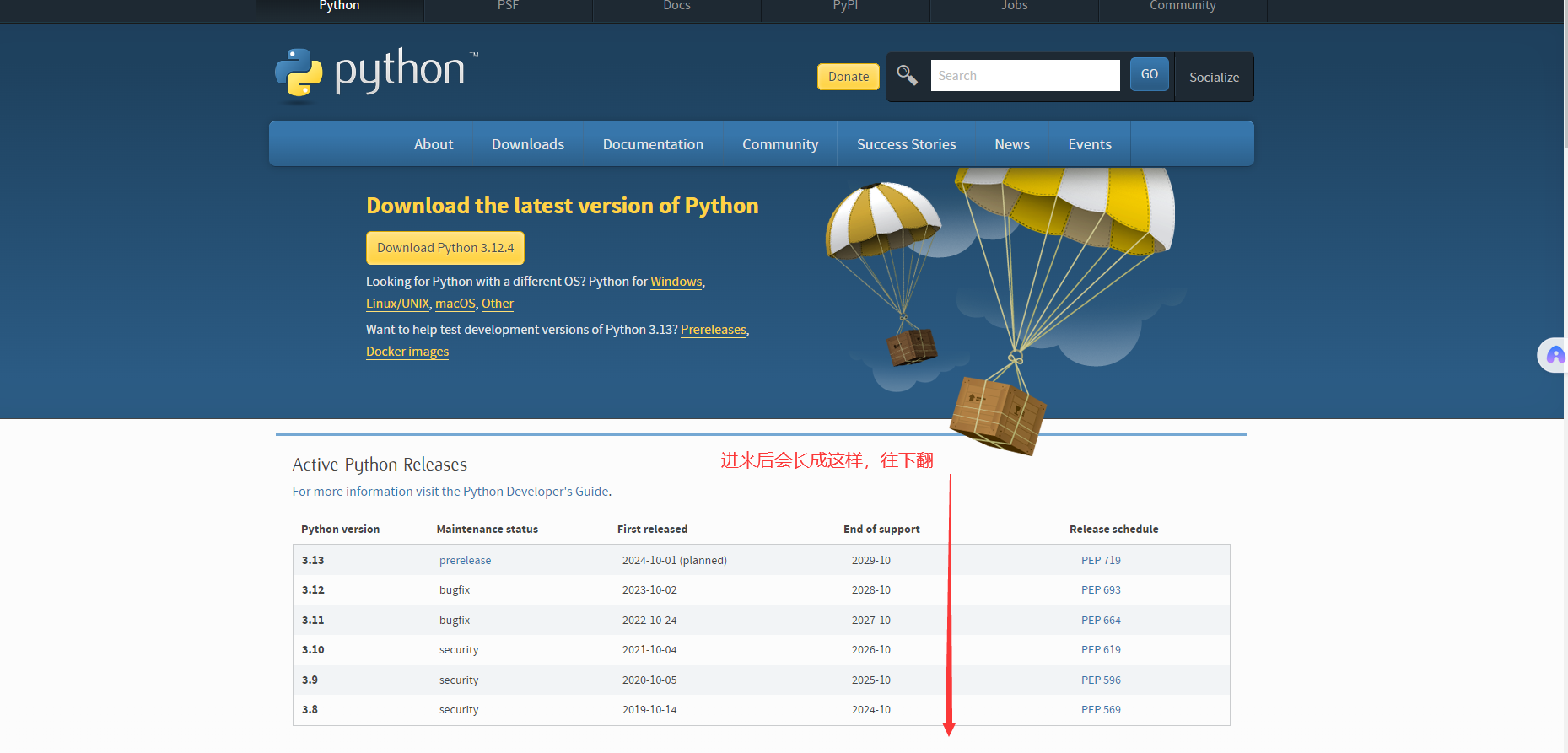Click the GO search button

point(1149,74)
